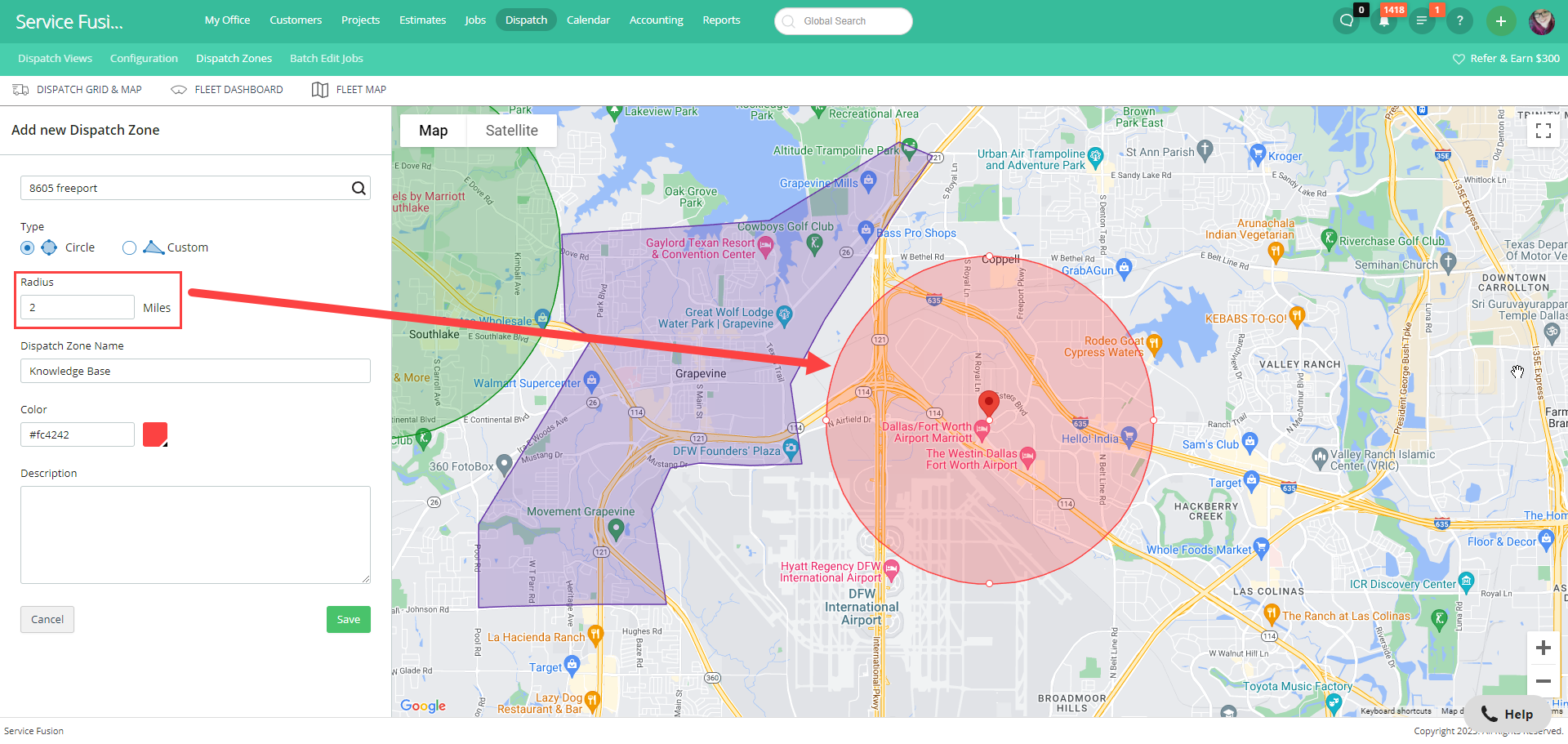This screenshot has height=744, width=1568.
Task: Click the Movement Grapevine pin
Action: [617, 531]
